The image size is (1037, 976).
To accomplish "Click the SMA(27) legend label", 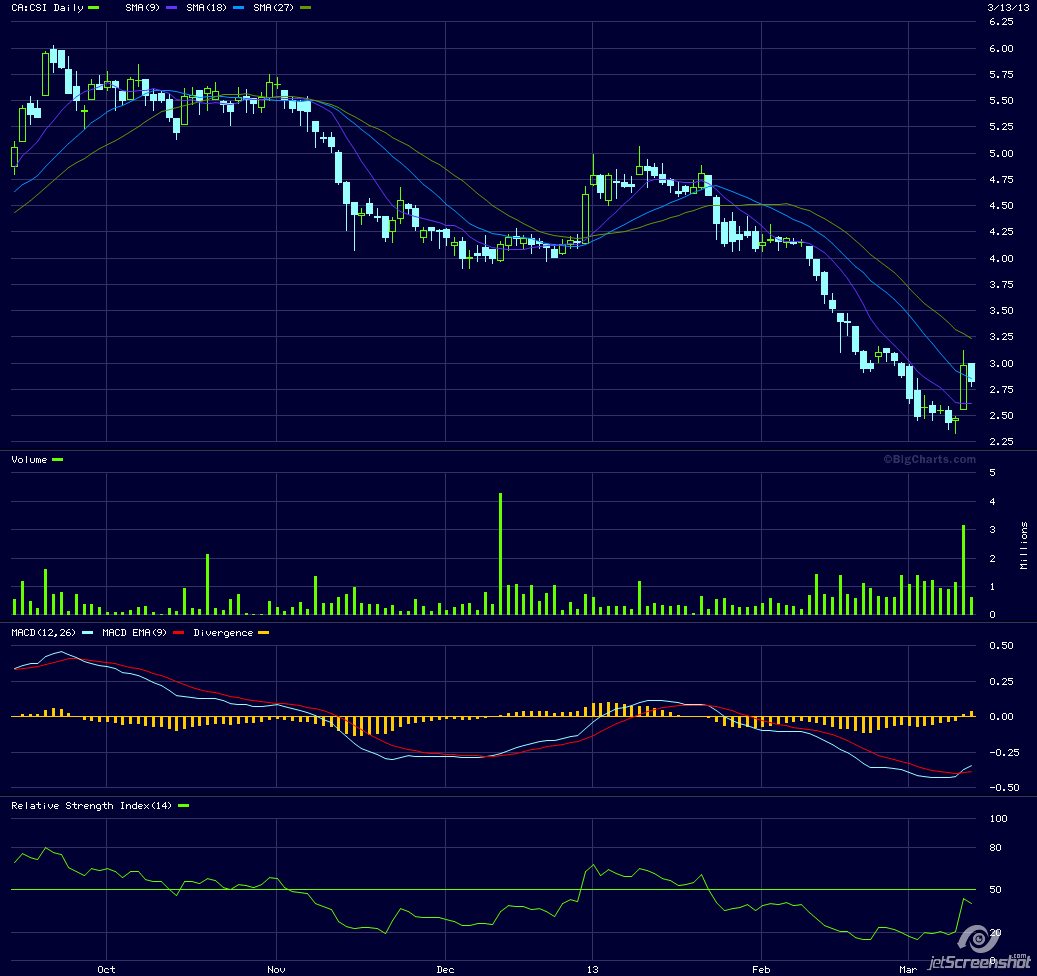I will 274,8.
